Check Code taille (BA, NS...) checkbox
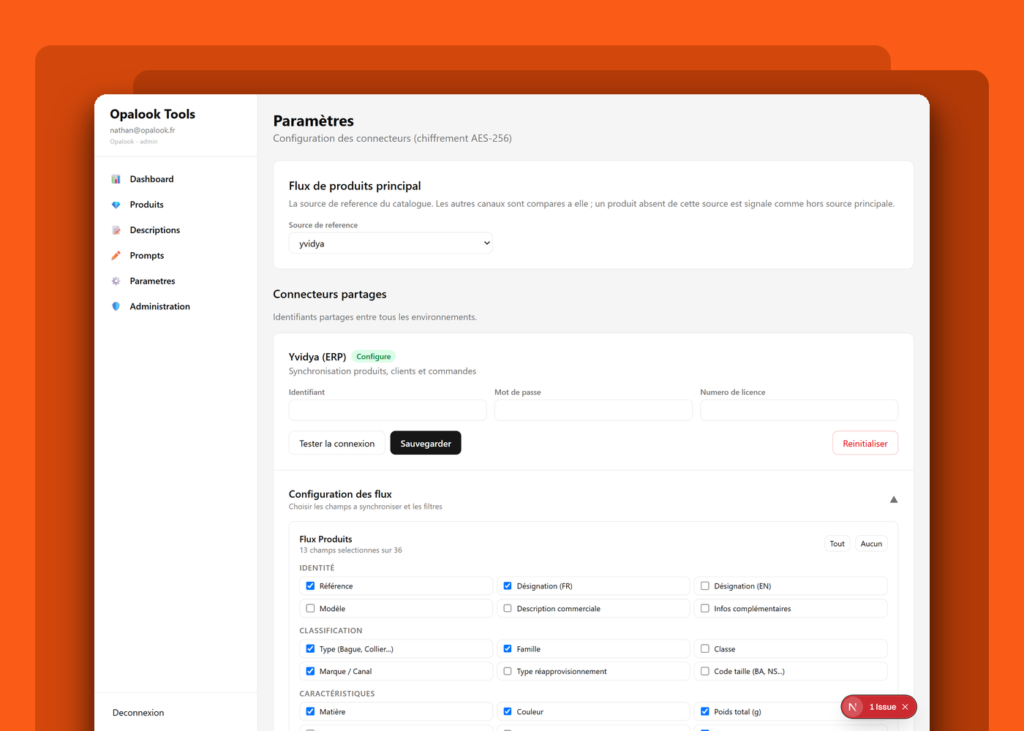Screen dimensions: 1024x731 (x=705, y=671)
